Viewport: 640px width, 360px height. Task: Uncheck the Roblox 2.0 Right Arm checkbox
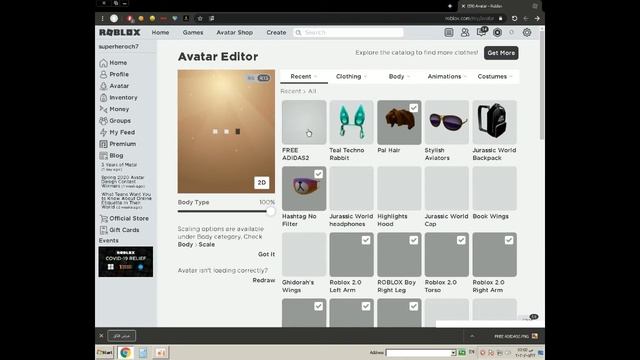[x=509, y=240]
